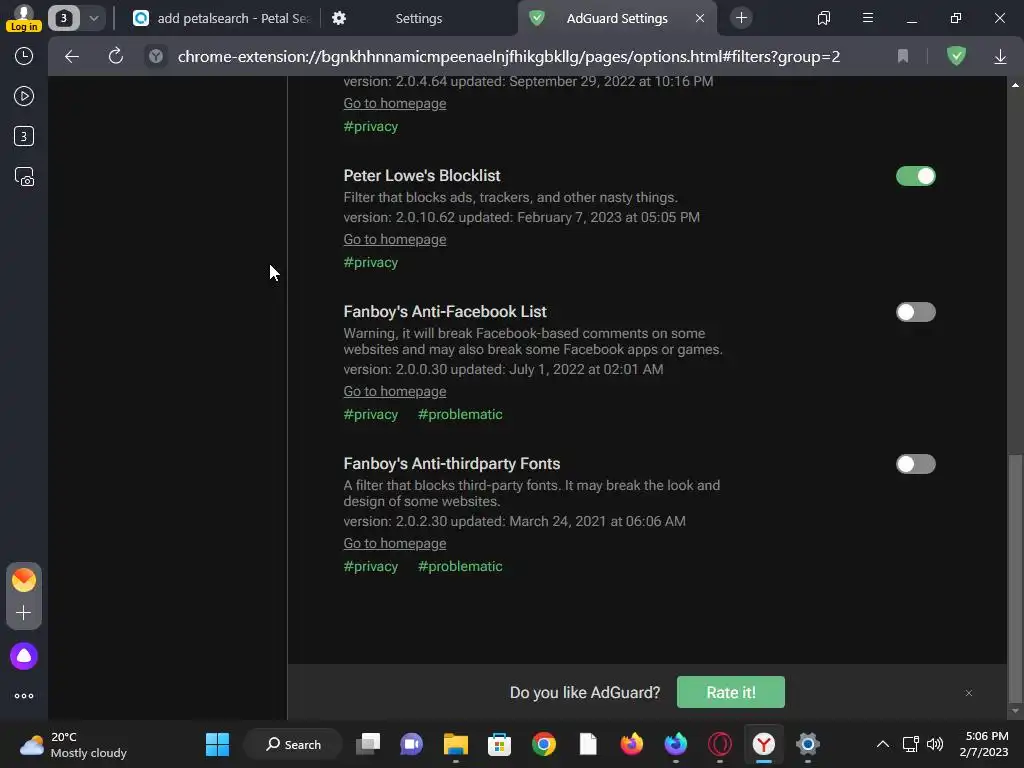Click #problematic tag under Anti-thirdparty Fonts
The height and width of the screenshot is (768, 1024).
point(460,567)
